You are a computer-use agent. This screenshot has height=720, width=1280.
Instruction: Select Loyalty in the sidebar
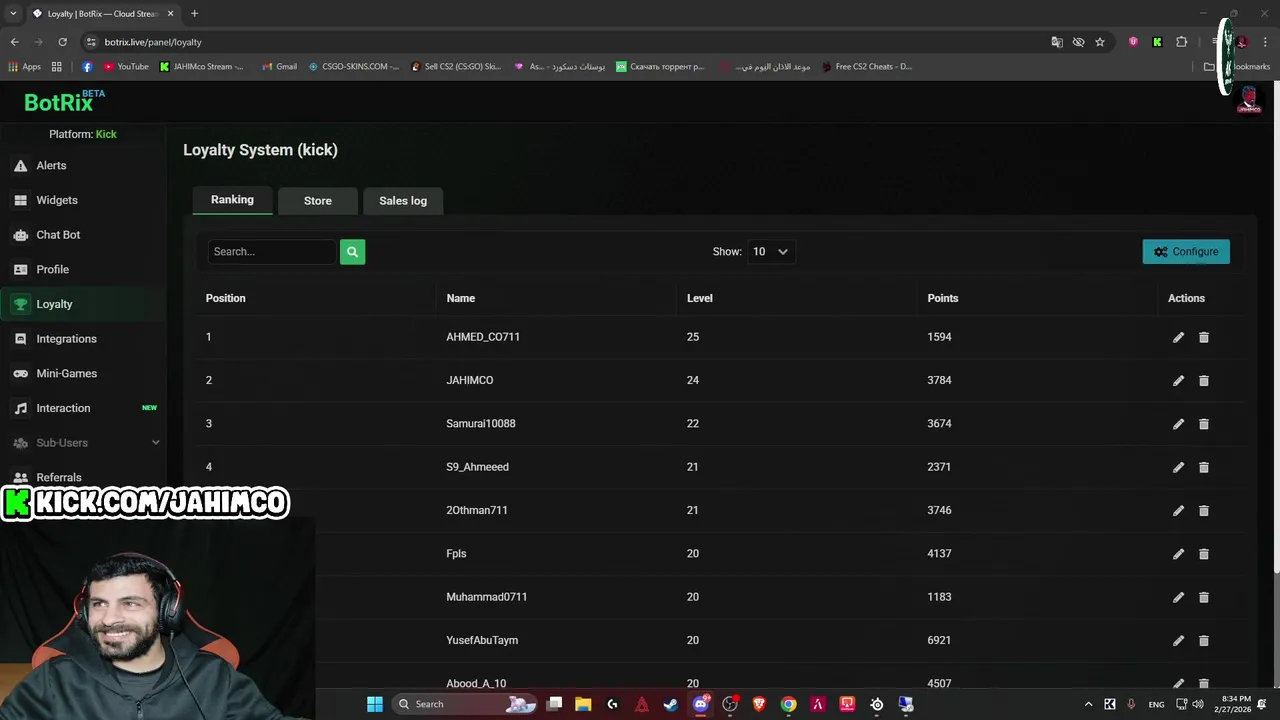click(x=82, y=304)
